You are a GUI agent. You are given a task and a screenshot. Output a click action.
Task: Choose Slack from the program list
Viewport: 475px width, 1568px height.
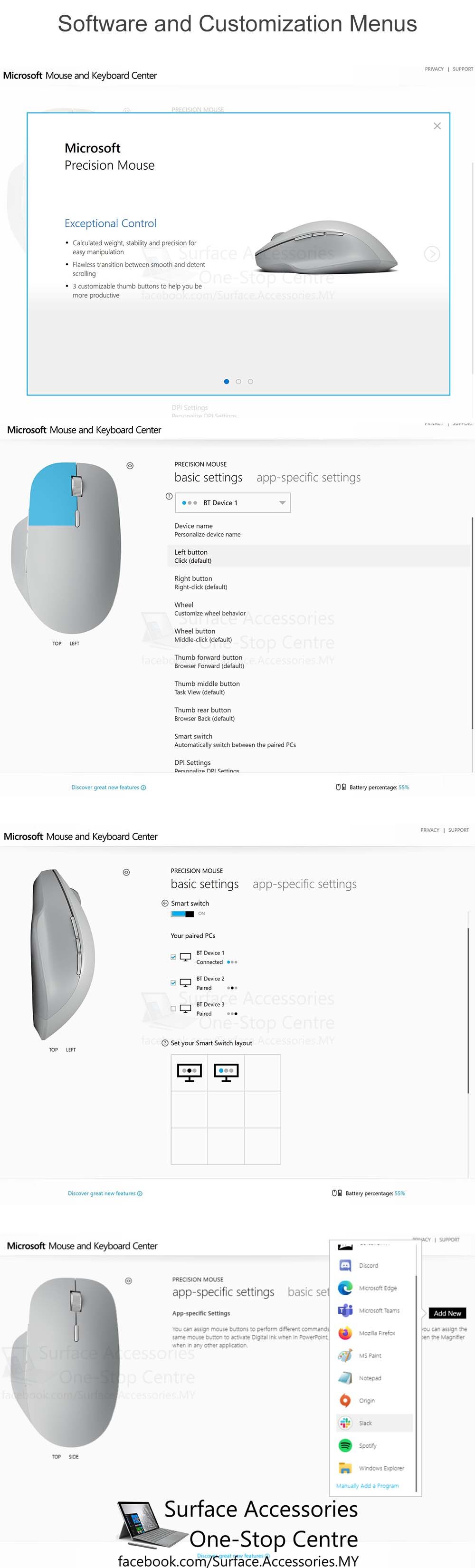[x=365, y=1423]
